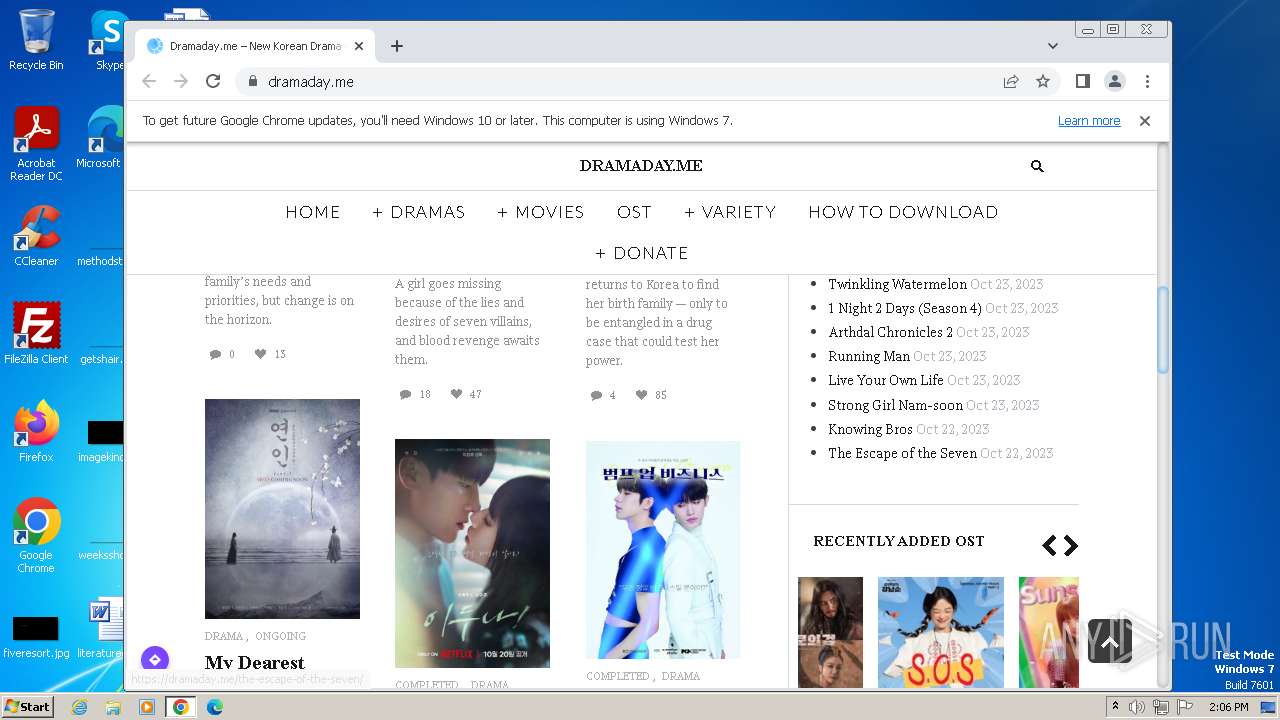Click the purple floating widget icon
This screenshot has width=1280, height=720.
pyautogui.click(x=155, y=660)
